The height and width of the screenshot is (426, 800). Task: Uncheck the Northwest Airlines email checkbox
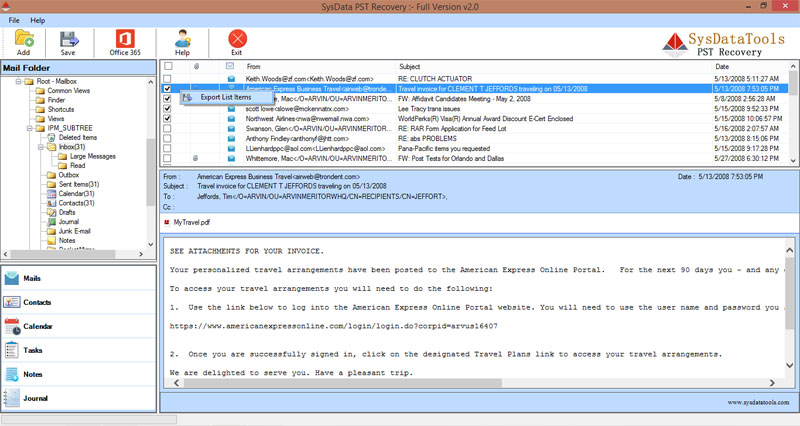coord(167,118)
